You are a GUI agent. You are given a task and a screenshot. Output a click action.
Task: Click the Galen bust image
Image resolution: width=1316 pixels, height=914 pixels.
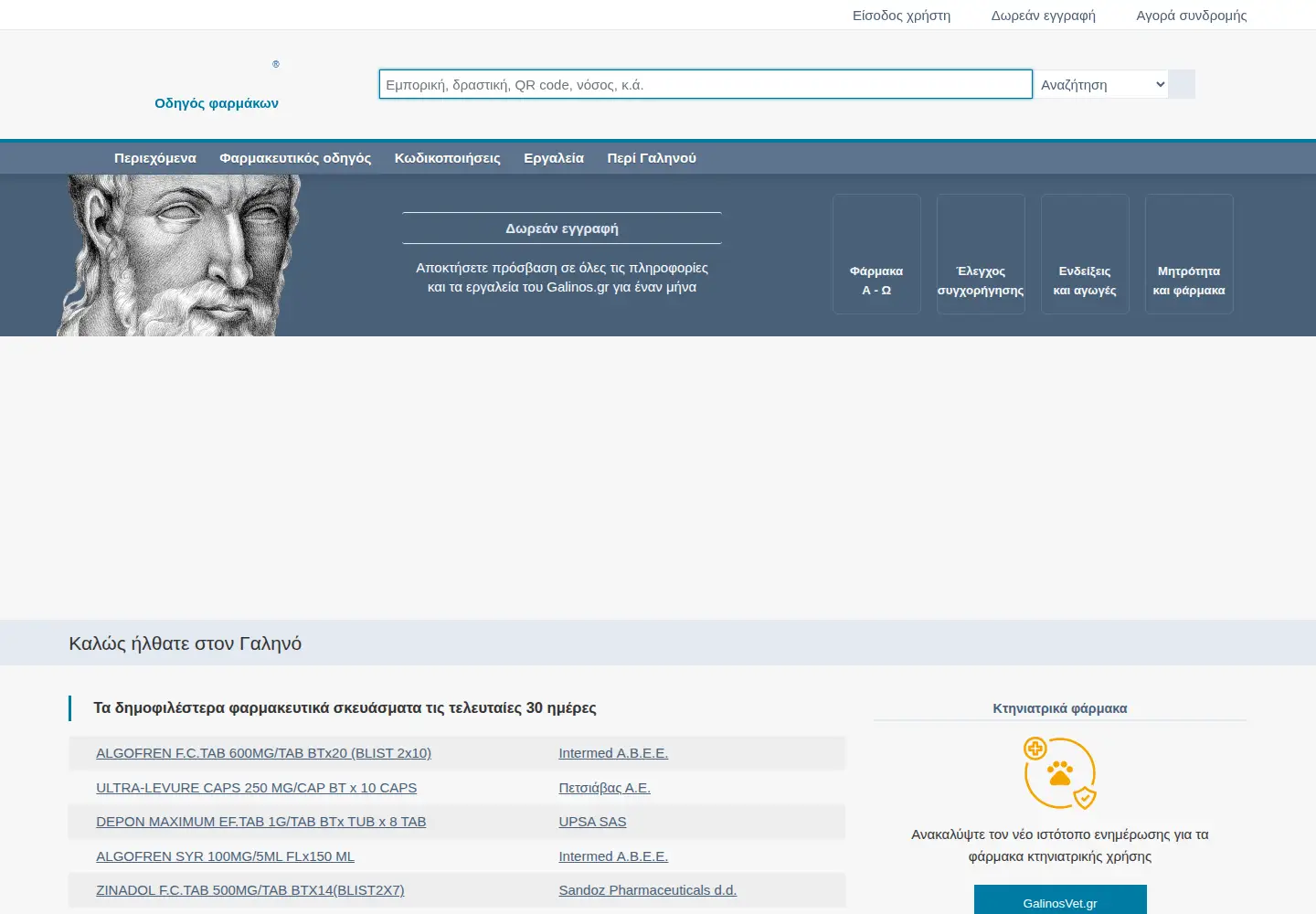pyautogui.click(x=181, y=255)
